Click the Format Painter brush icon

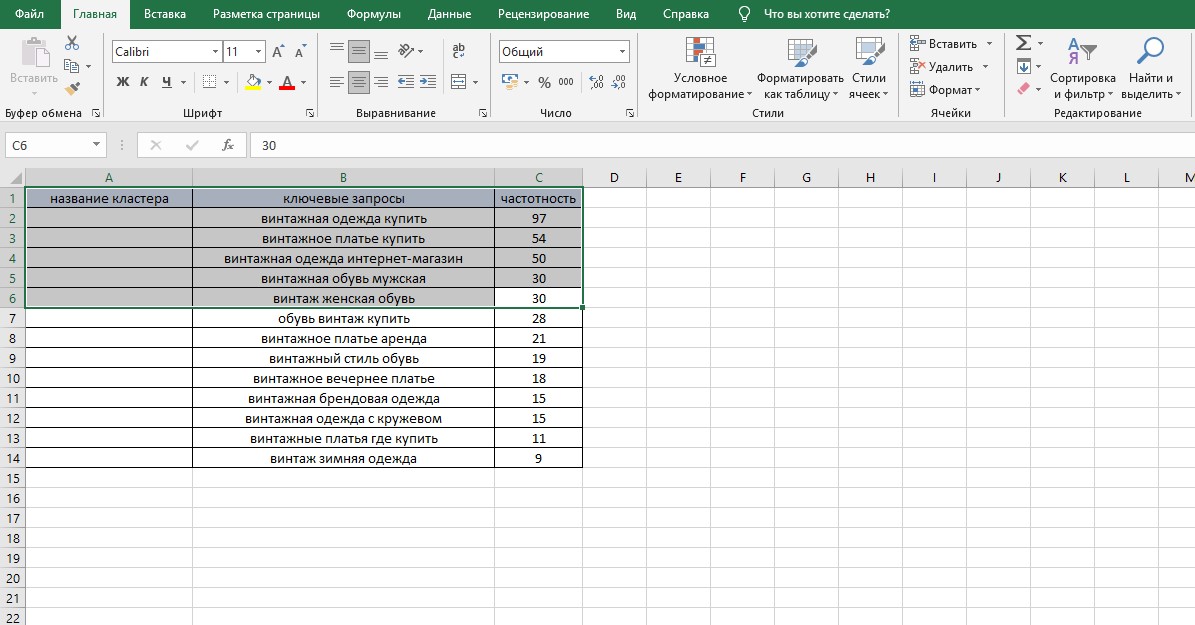pos(72,89)
